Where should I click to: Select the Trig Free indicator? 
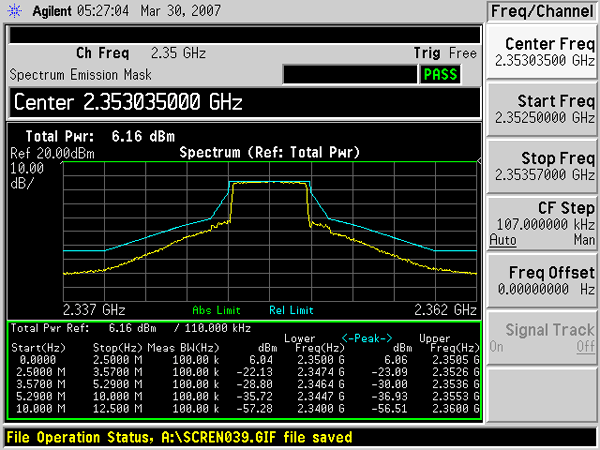445,52
